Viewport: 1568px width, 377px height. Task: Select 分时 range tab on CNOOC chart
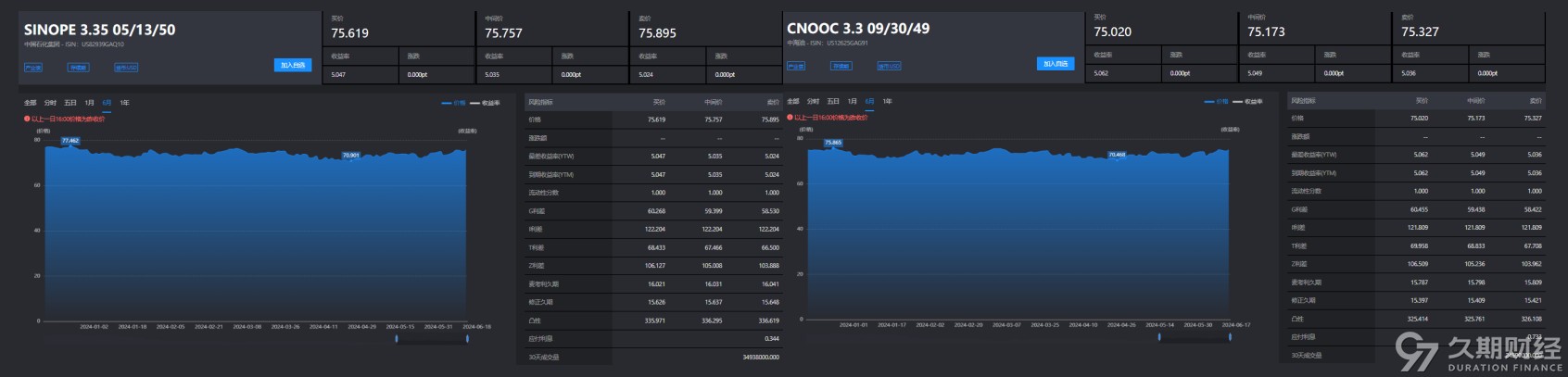tap(813, 101)
